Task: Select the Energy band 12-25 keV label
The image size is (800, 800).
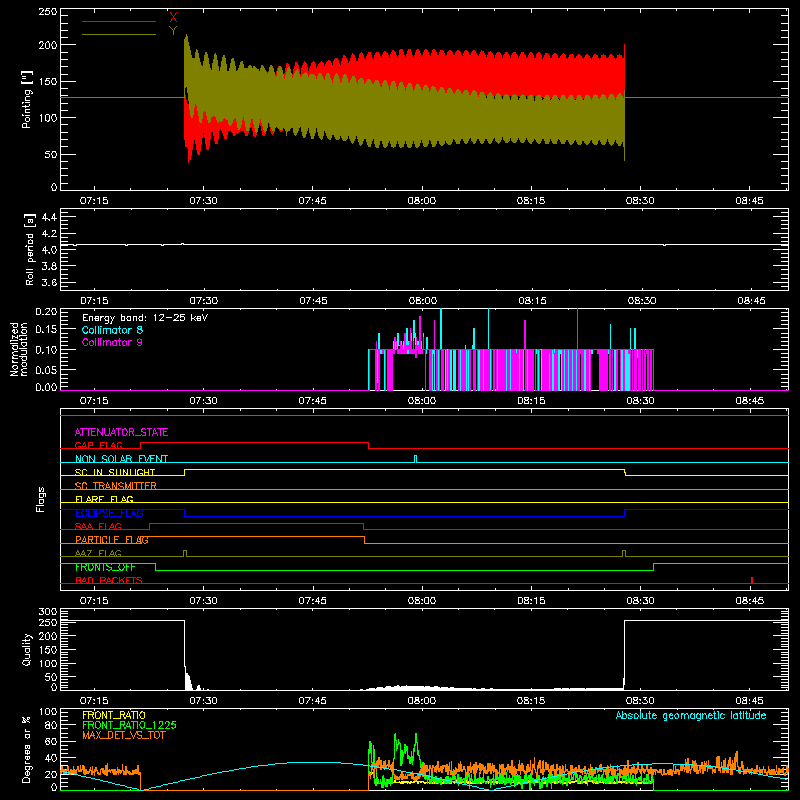Action: coord(145,318)
